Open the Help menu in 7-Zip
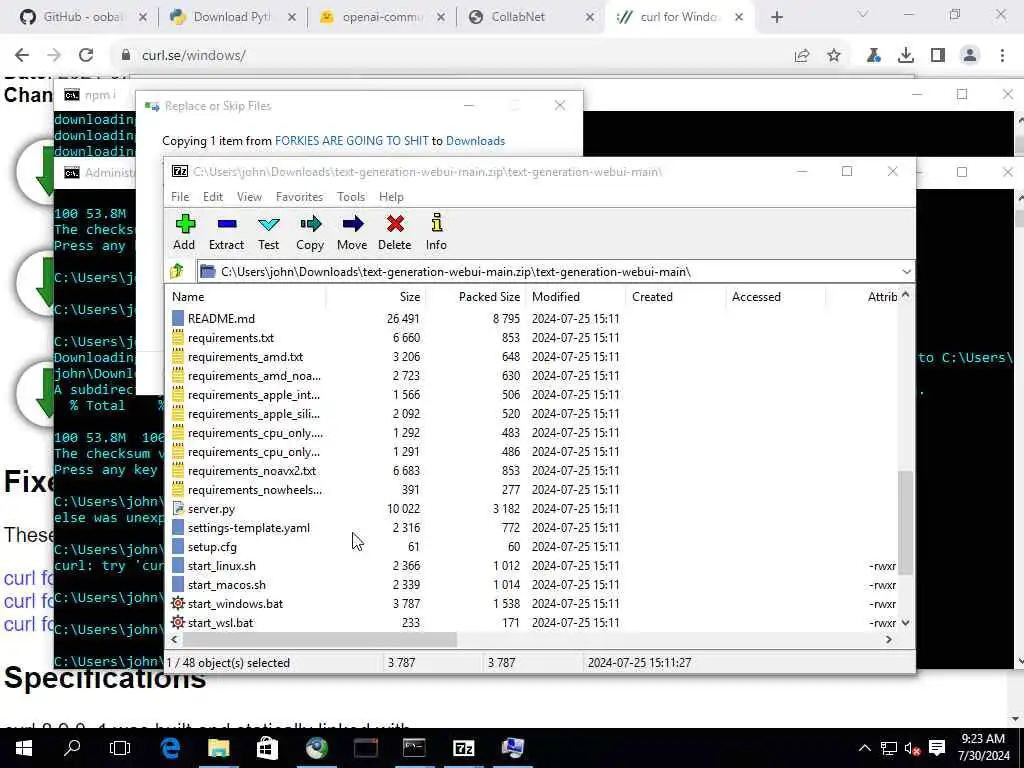The image size is (1024, 768). [x=391, y=197]
